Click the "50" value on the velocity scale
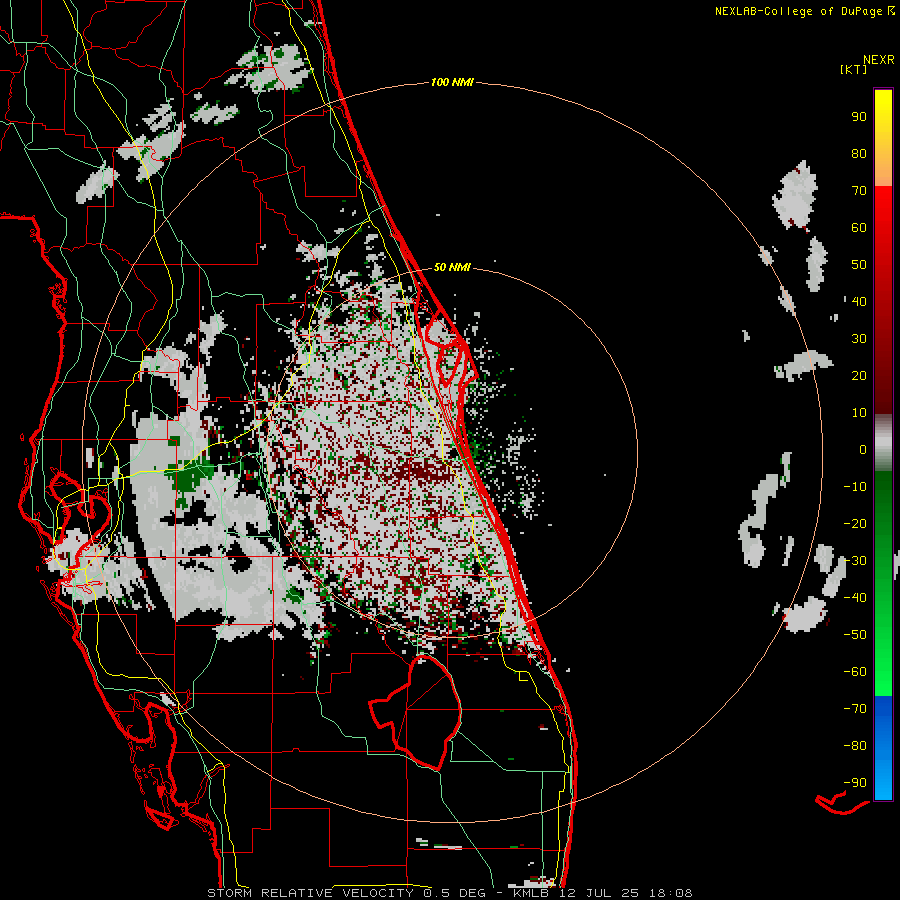The image size is (900, 900). (859, 265)
